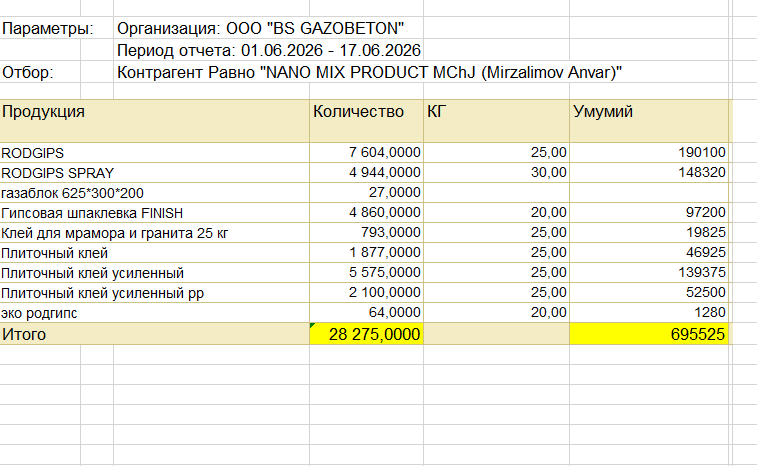This screenshot has height=466, width=757.
Task: Select the empty Умумий cell in газаблок row
Action: (649, 193)
